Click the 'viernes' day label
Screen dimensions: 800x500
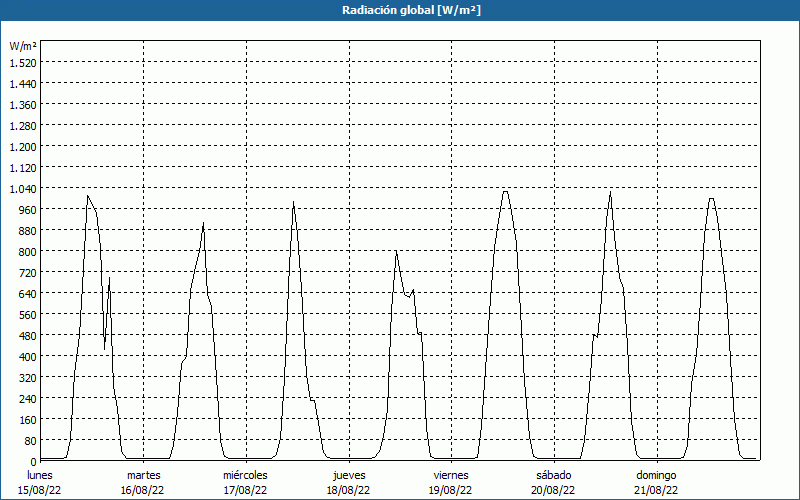[x=451, y=475]
